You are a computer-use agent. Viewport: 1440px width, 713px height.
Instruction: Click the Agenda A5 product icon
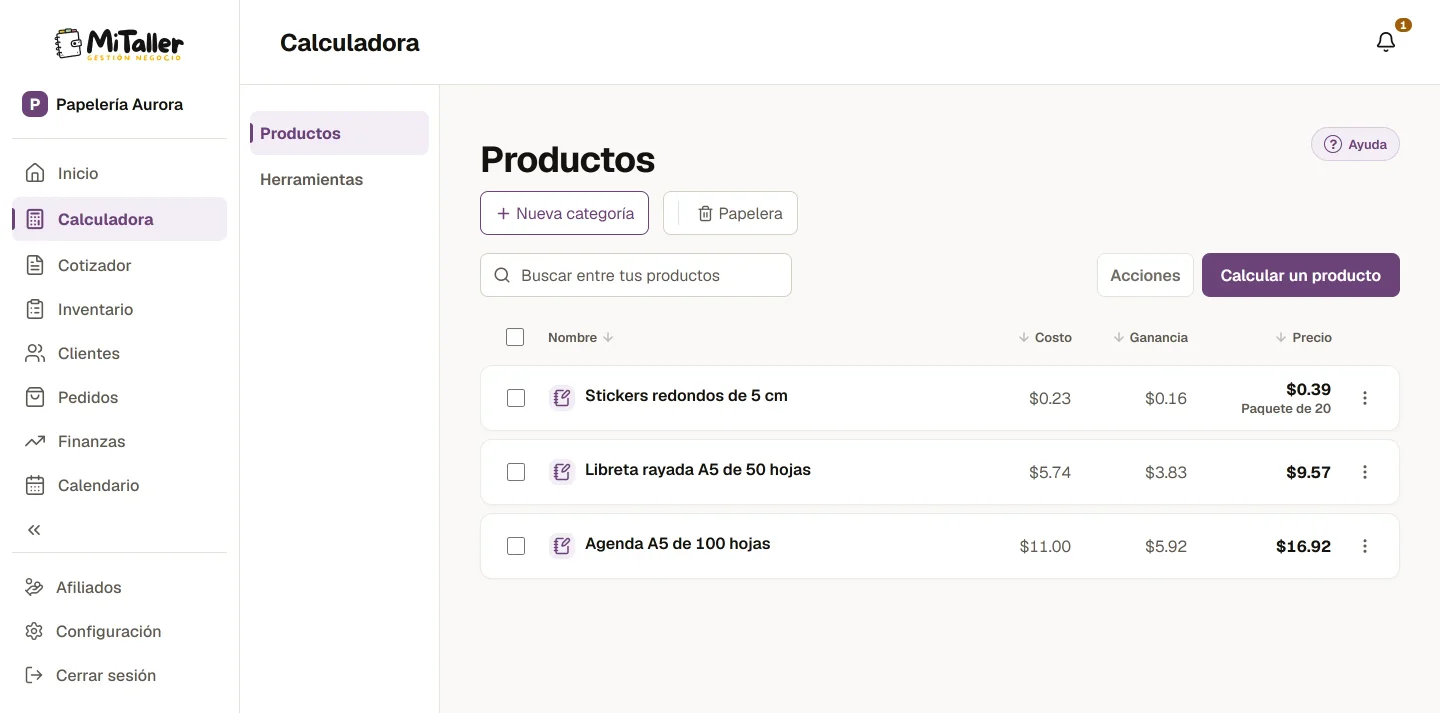tap(562, 546)
